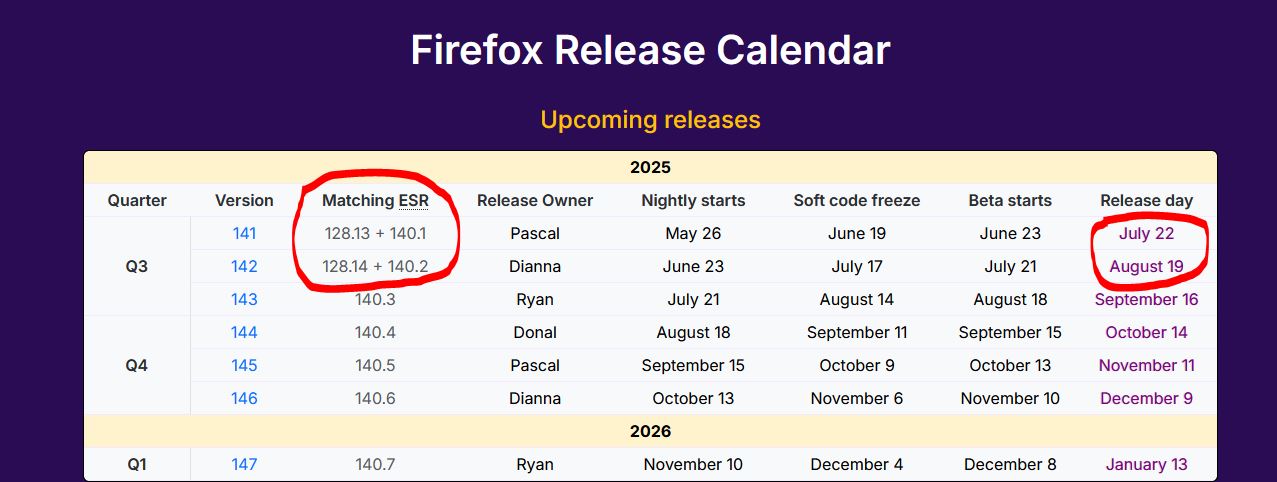The image size is (1277, 482).
Task: Follow the October 14 release date link
Action: tap(1146, 333)
